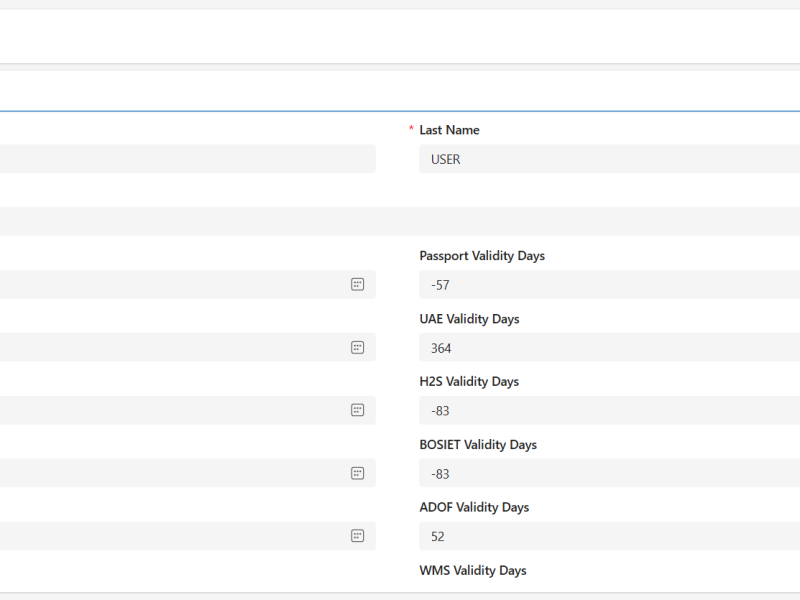Focus the UAE Validity Days field showing 364
The width and height of the screenshot is (800, 600).
coord(609,347)
